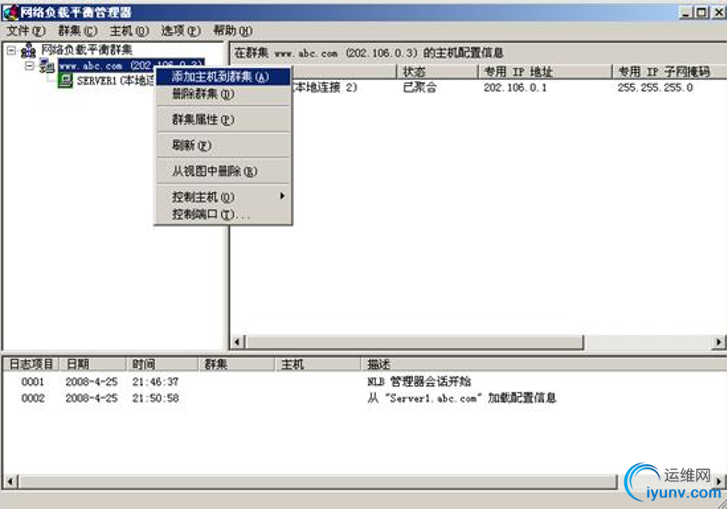Open the 主机(O) menu
This screenshot has height=509, width=727.
point(129,31)
